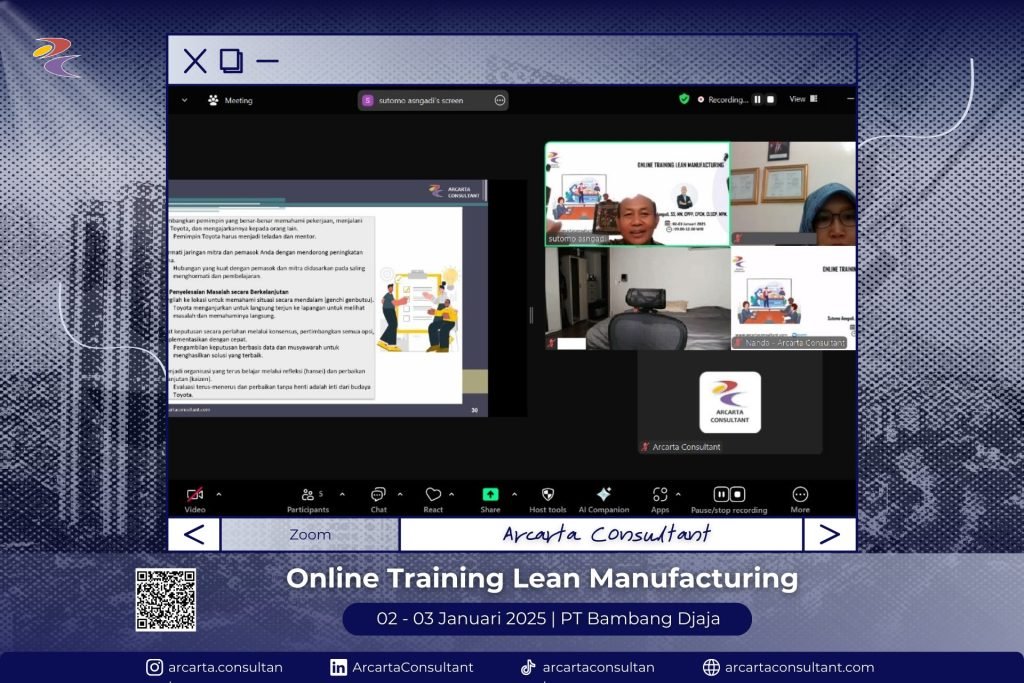The image size is (1024, 683).
Task: Open the Meeting info menu
Action: (x=230, y=100)
